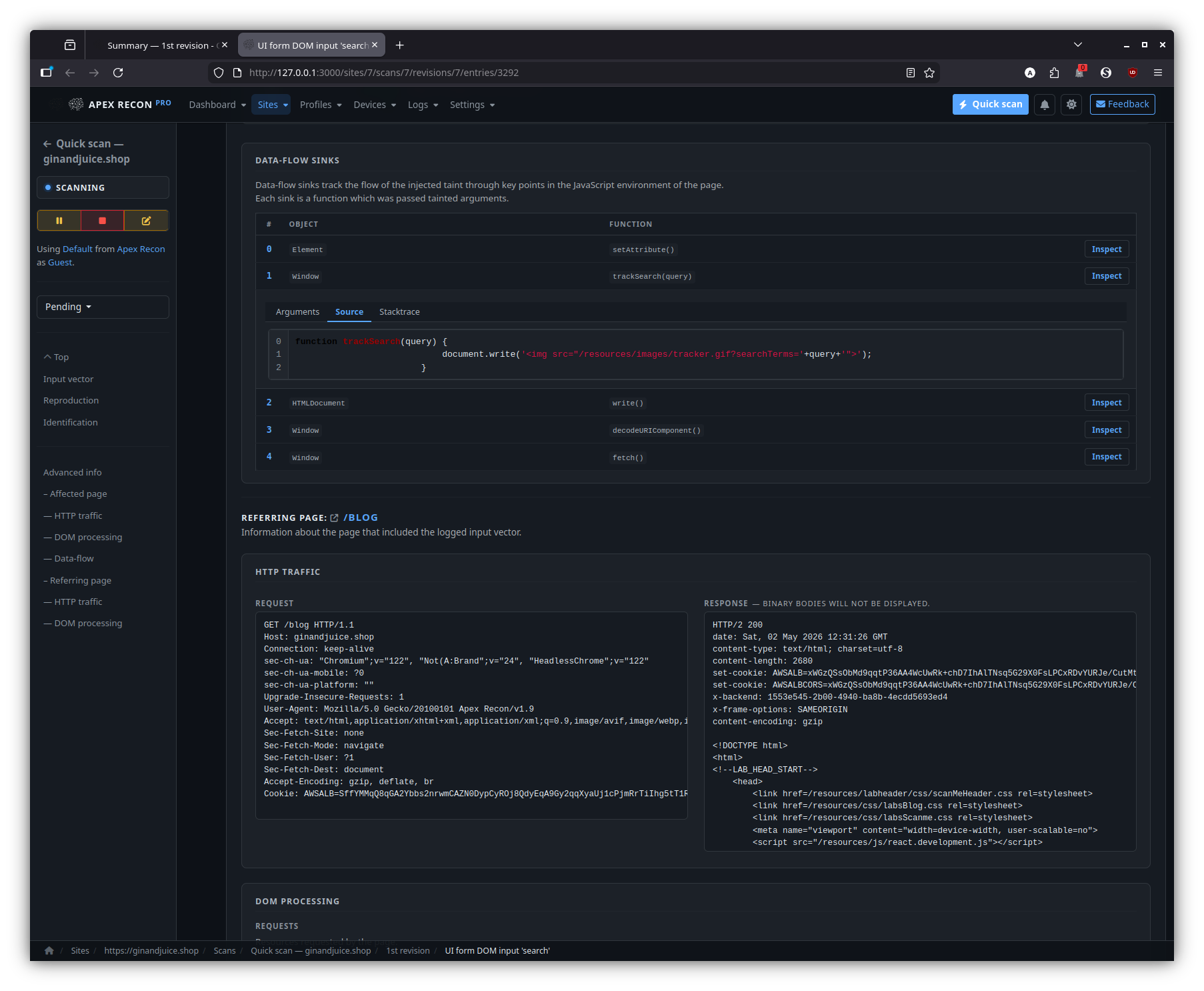Inspect the Window fetch() sink

point(1107,457)
